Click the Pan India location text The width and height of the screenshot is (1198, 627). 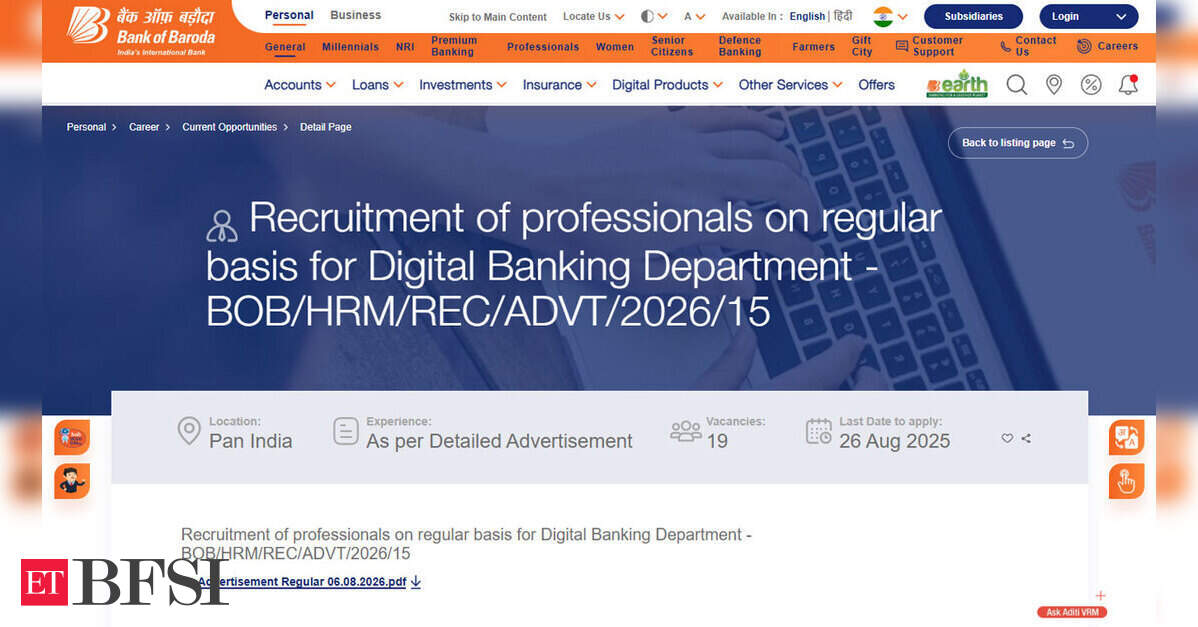[x=251, y=441]
